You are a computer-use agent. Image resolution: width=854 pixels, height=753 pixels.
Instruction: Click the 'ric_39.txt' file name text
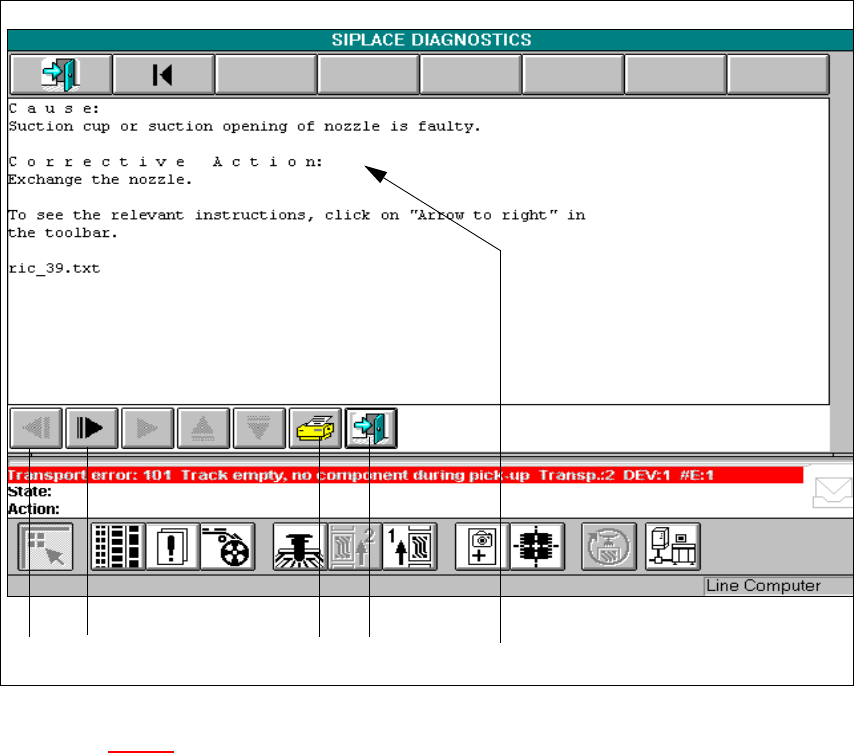[54, 268]
